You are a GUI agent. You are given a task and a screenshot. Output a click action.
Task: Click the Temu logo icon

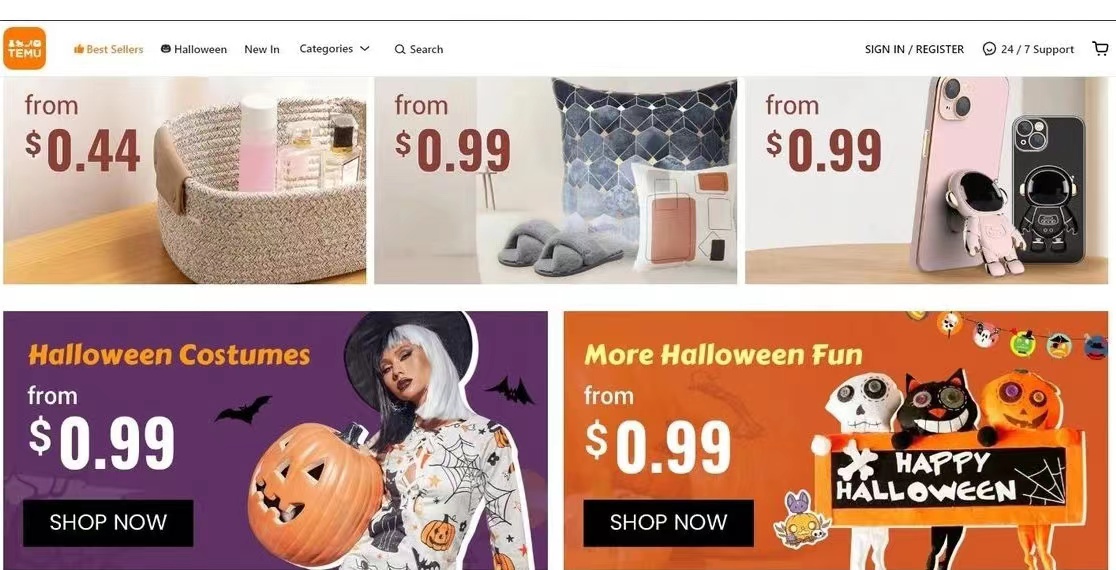pyautogui.click(x=24, y=48)
